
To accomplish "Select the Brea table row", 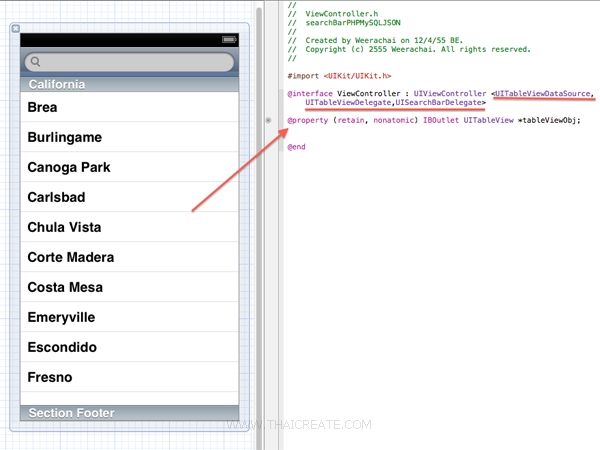I will click(x=129, y=107).
